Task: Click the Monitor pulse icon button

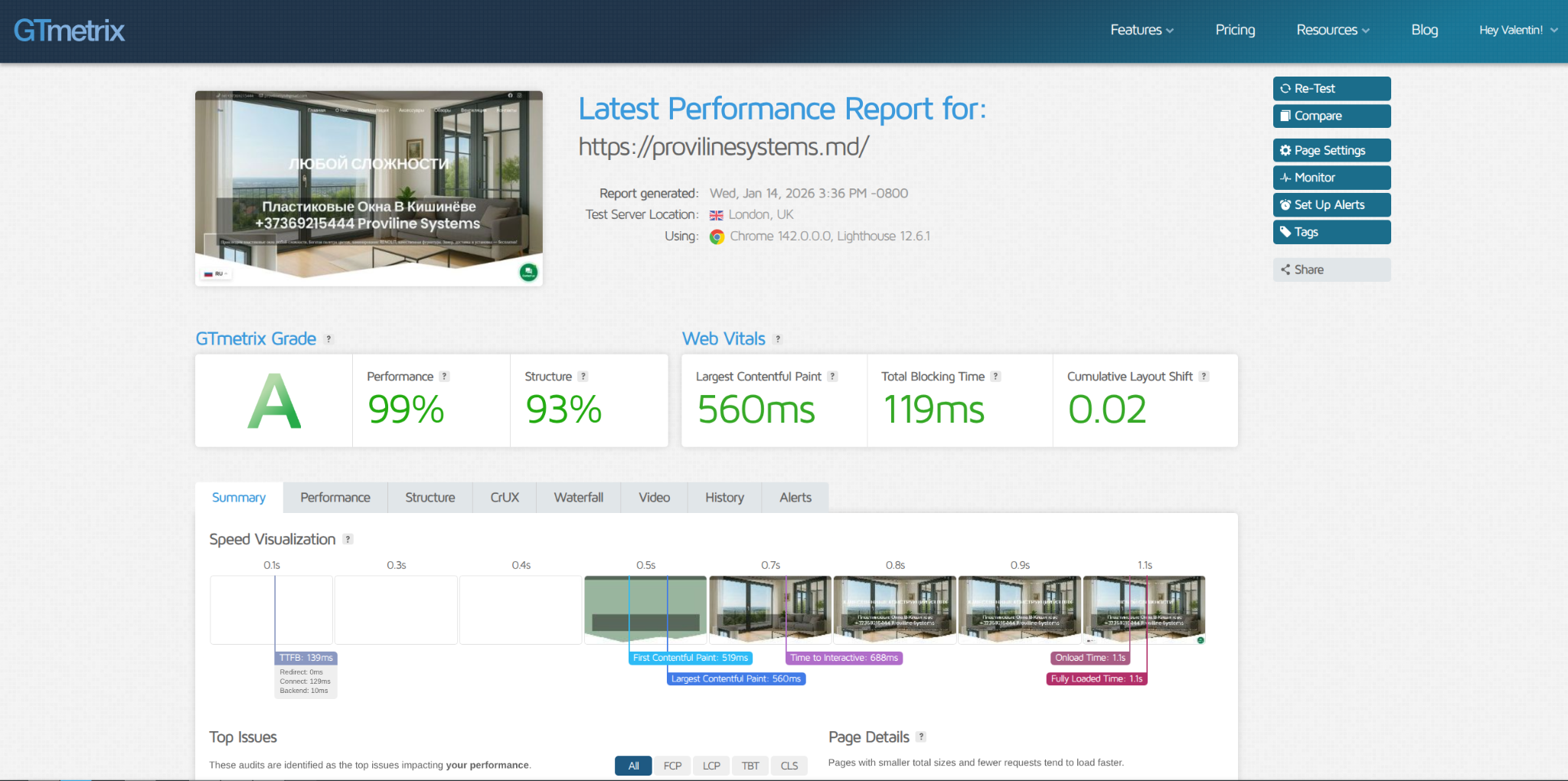Action: coord(1331,178)
